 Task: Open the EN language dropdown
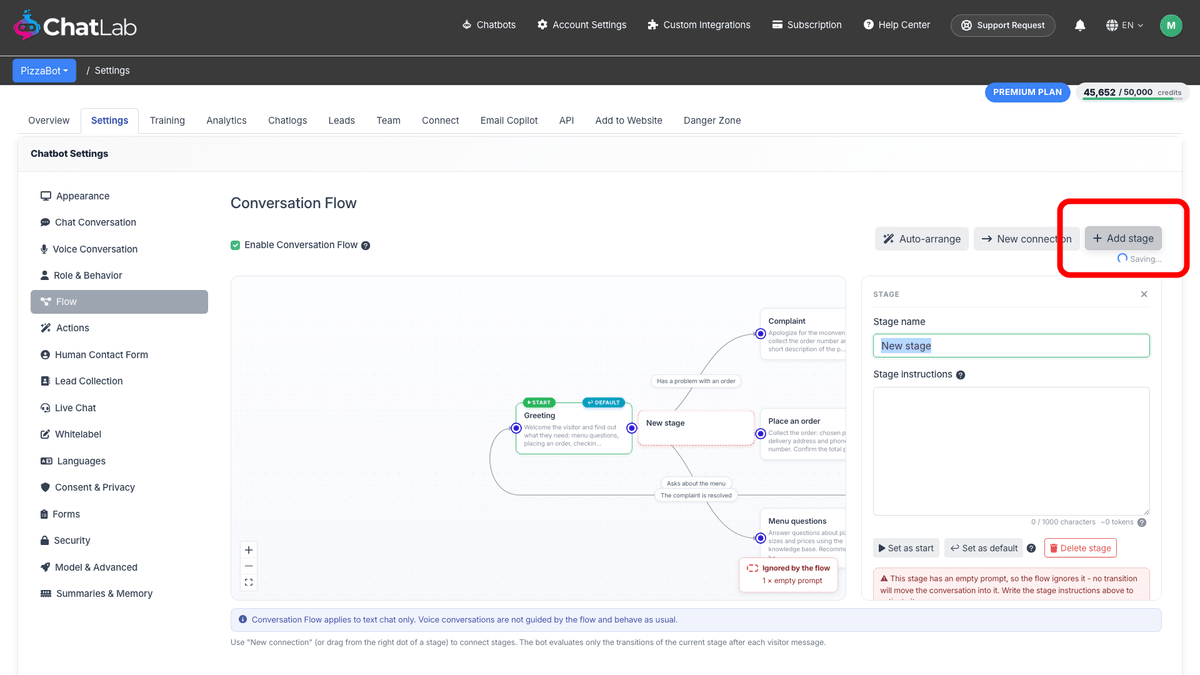[1125, 25]
